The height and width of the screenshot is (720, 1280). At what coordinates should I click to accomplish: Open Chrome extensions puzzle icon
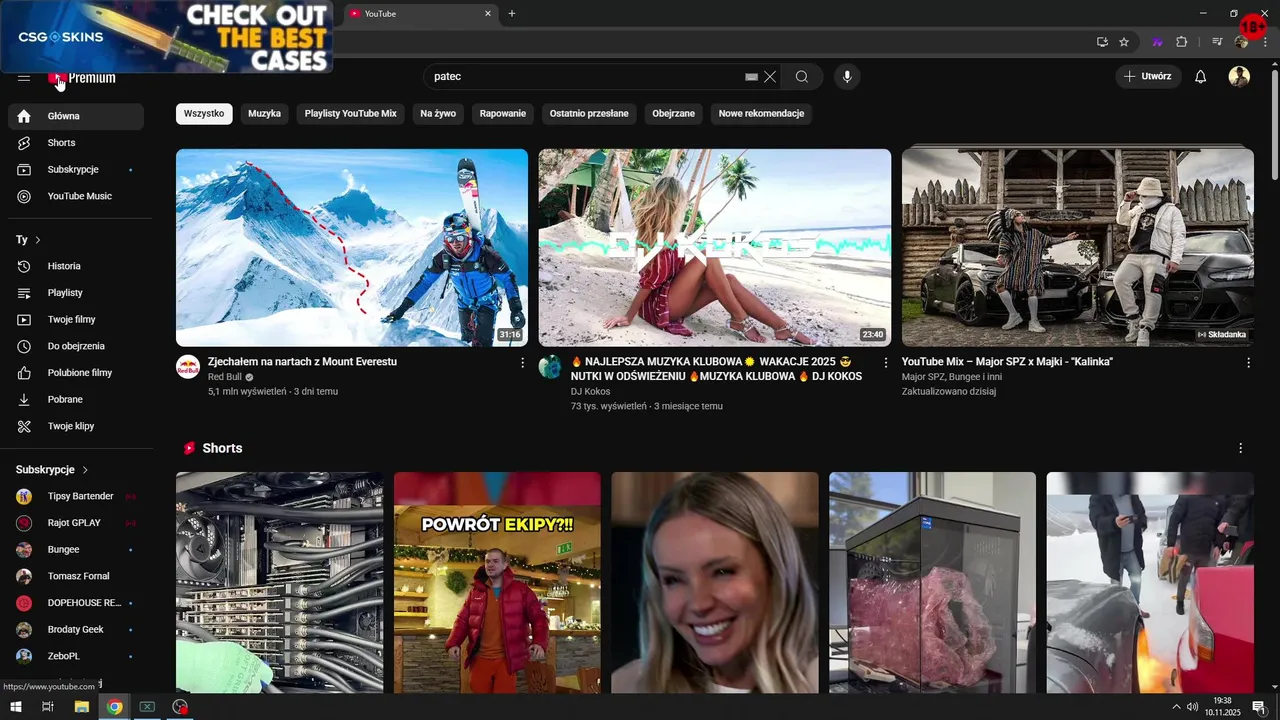(x=1182, y=42)
